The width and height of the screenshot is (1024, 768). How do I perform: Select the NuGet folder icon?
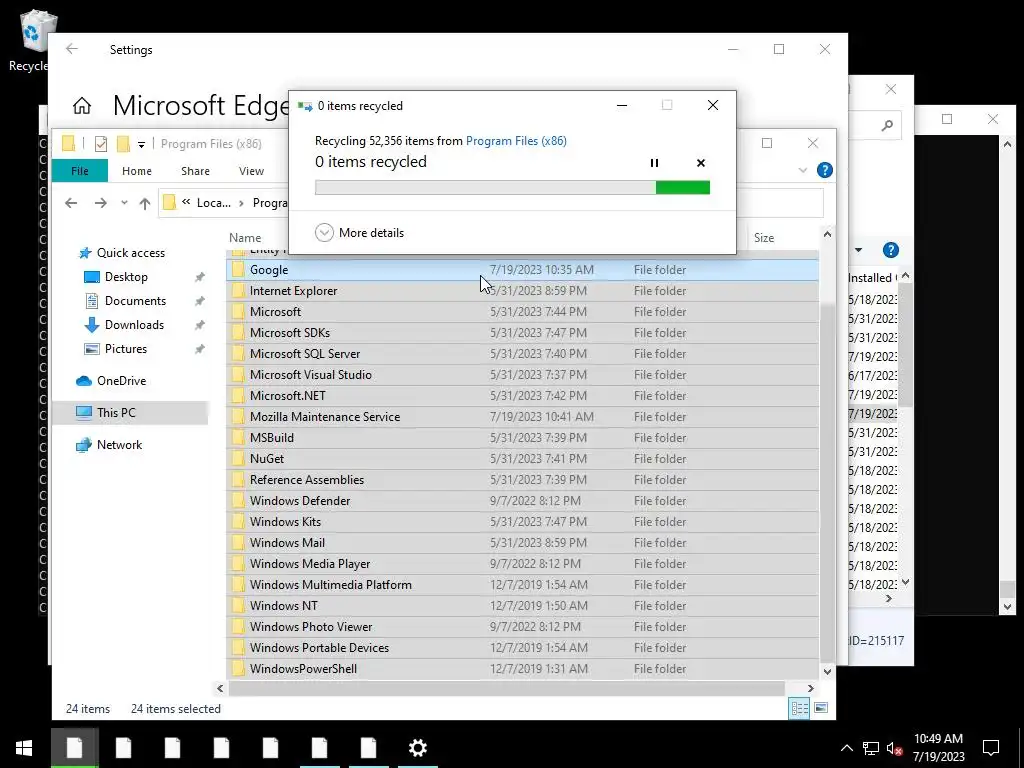pyautogui.click(x=238, y=458)
